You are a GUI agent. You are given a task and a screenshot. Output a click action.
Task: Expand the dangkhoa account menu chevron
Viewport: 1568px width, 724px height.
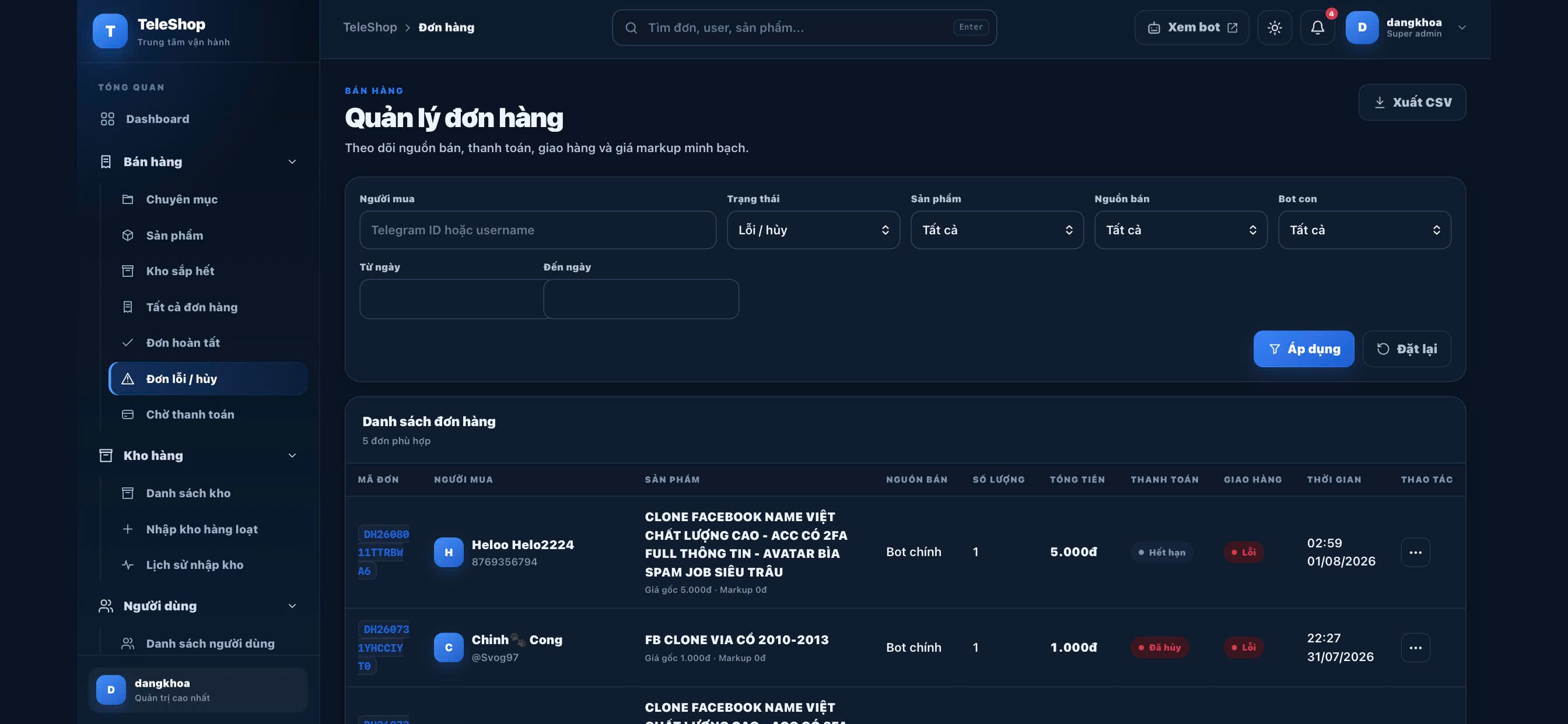coord(1461,27)
